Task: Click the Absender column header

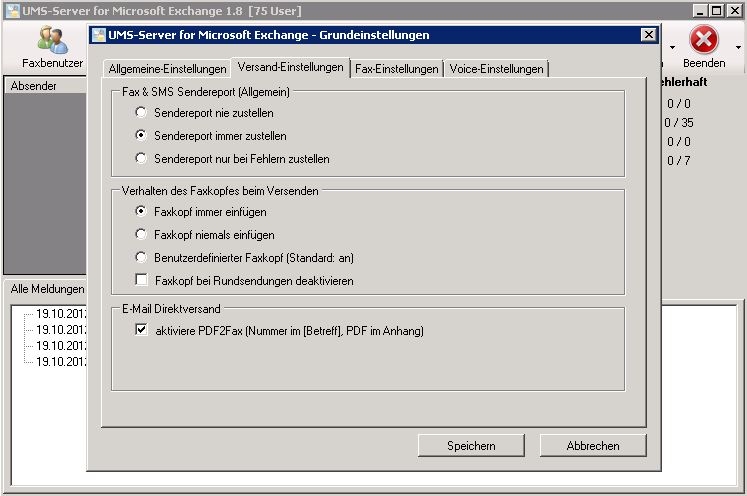Action: click(45, 86)
